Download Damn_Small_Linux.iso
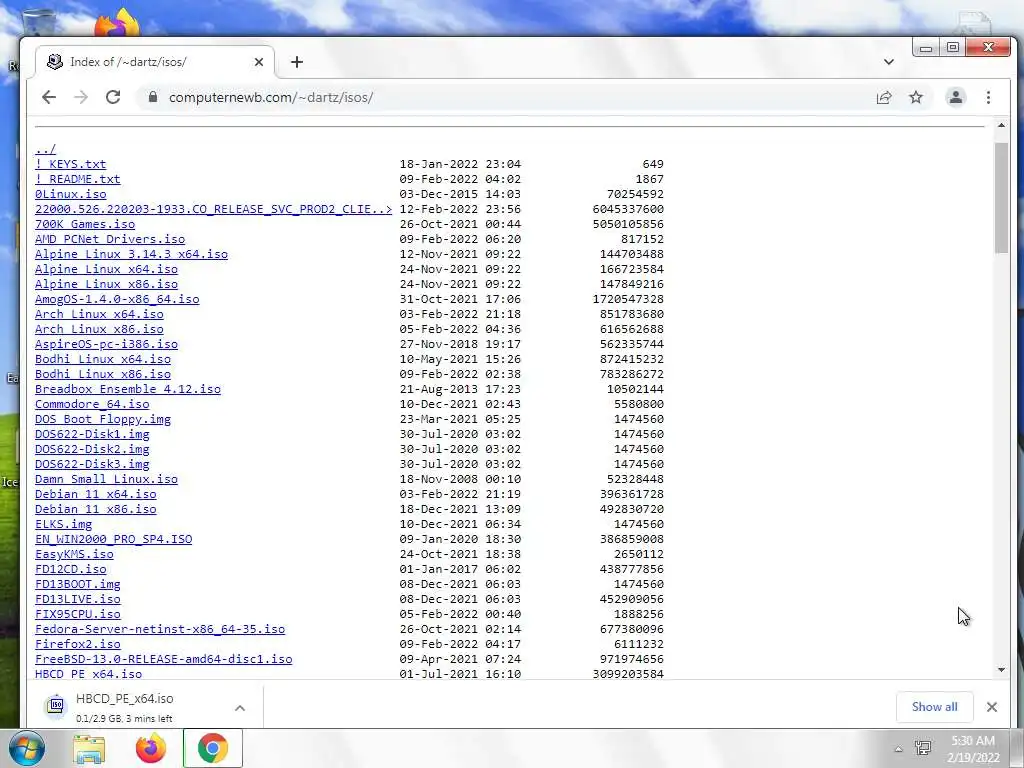Viewport: 1024px width, 768px height. (106, 479)
